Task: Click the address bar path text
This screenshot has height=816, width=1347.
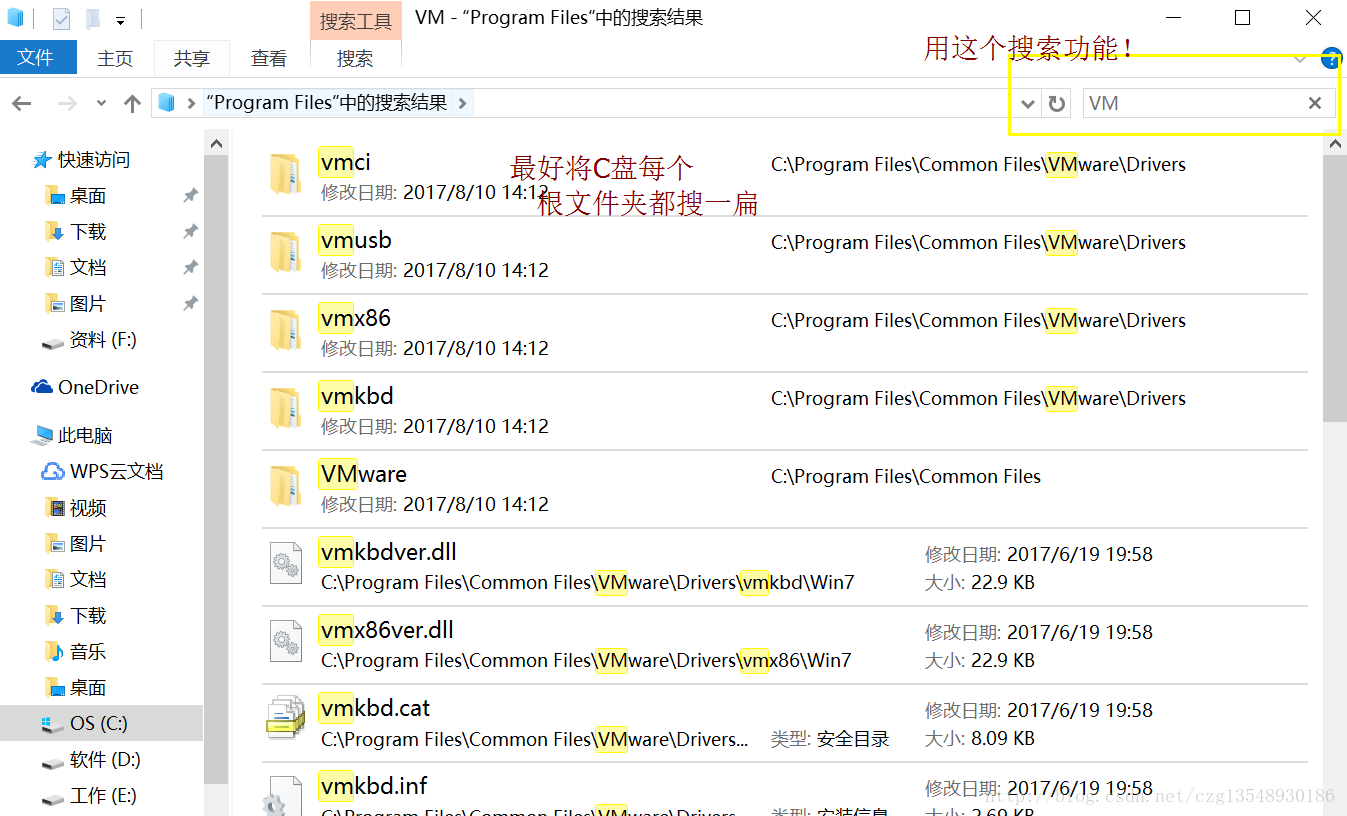Action: coord(327,103)
